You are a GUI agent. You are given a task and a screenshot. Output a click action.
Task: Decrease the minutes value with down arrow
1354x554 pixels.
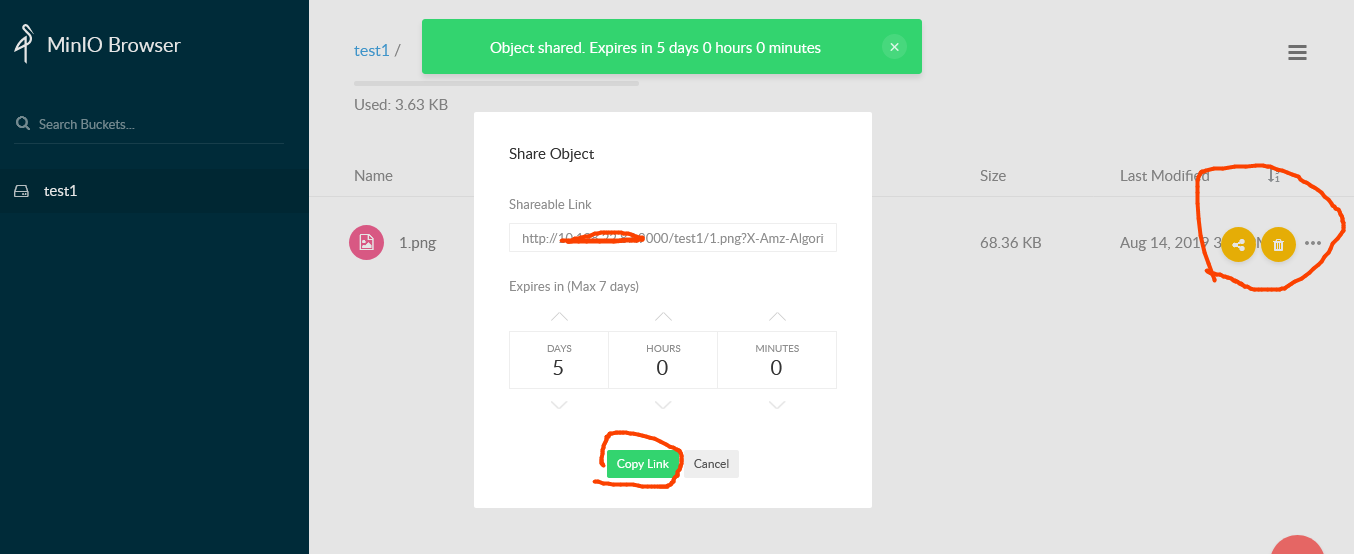click(777, 405)
